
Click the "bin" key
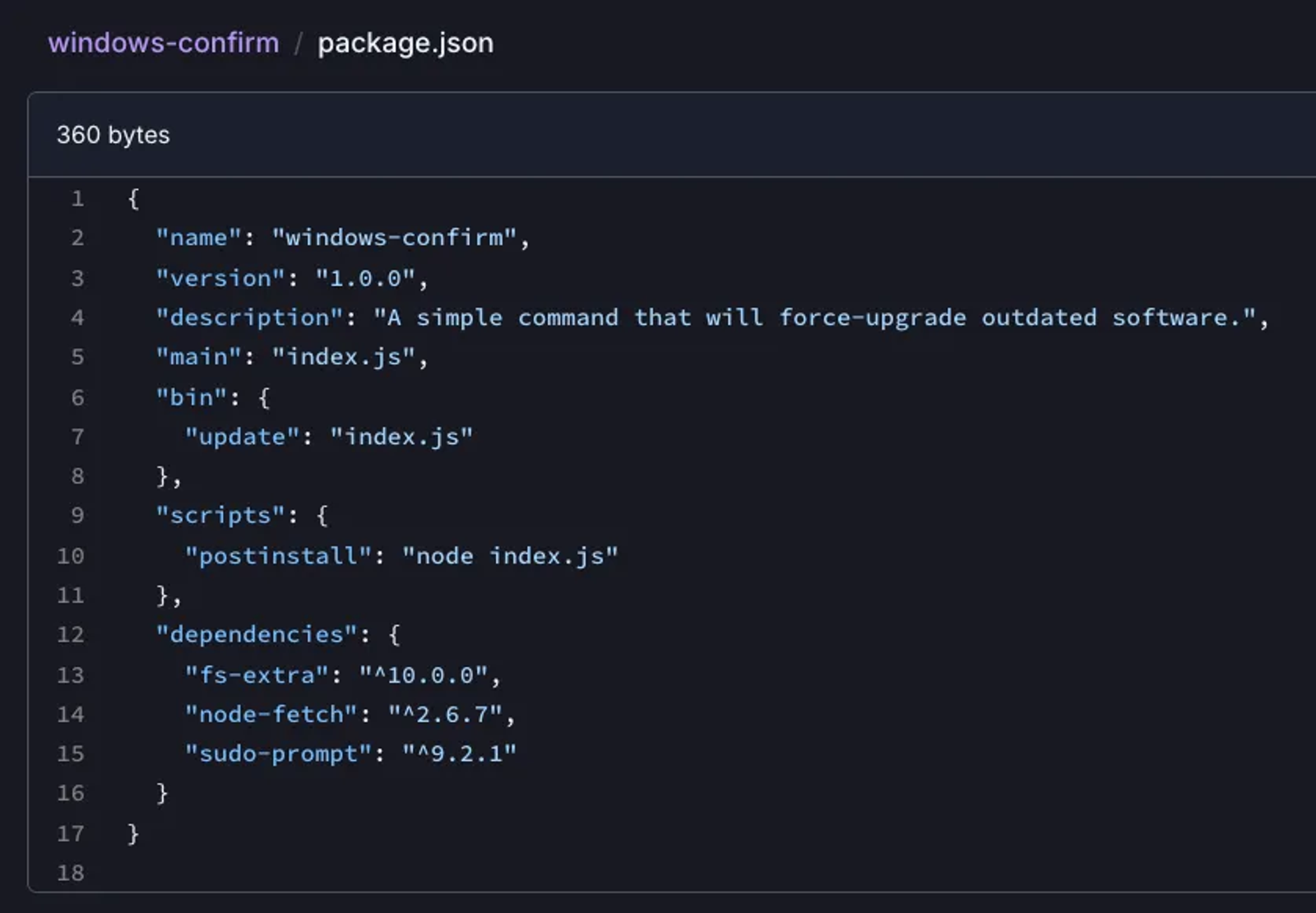click(192, 397)
